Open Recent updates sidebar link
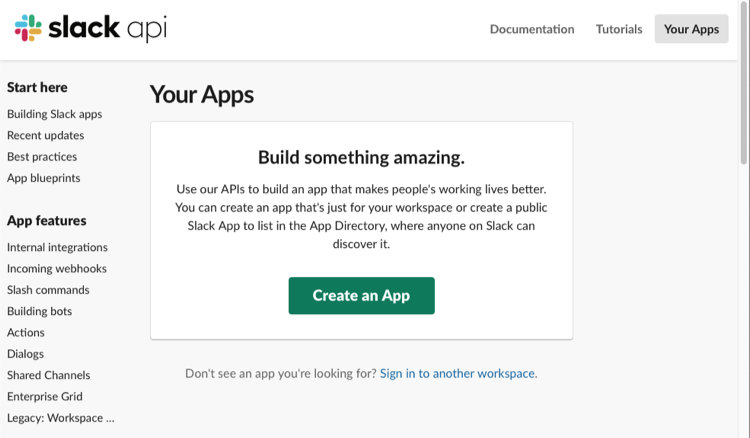Screen dimensions: 750x438 click(x=45, y=135)
